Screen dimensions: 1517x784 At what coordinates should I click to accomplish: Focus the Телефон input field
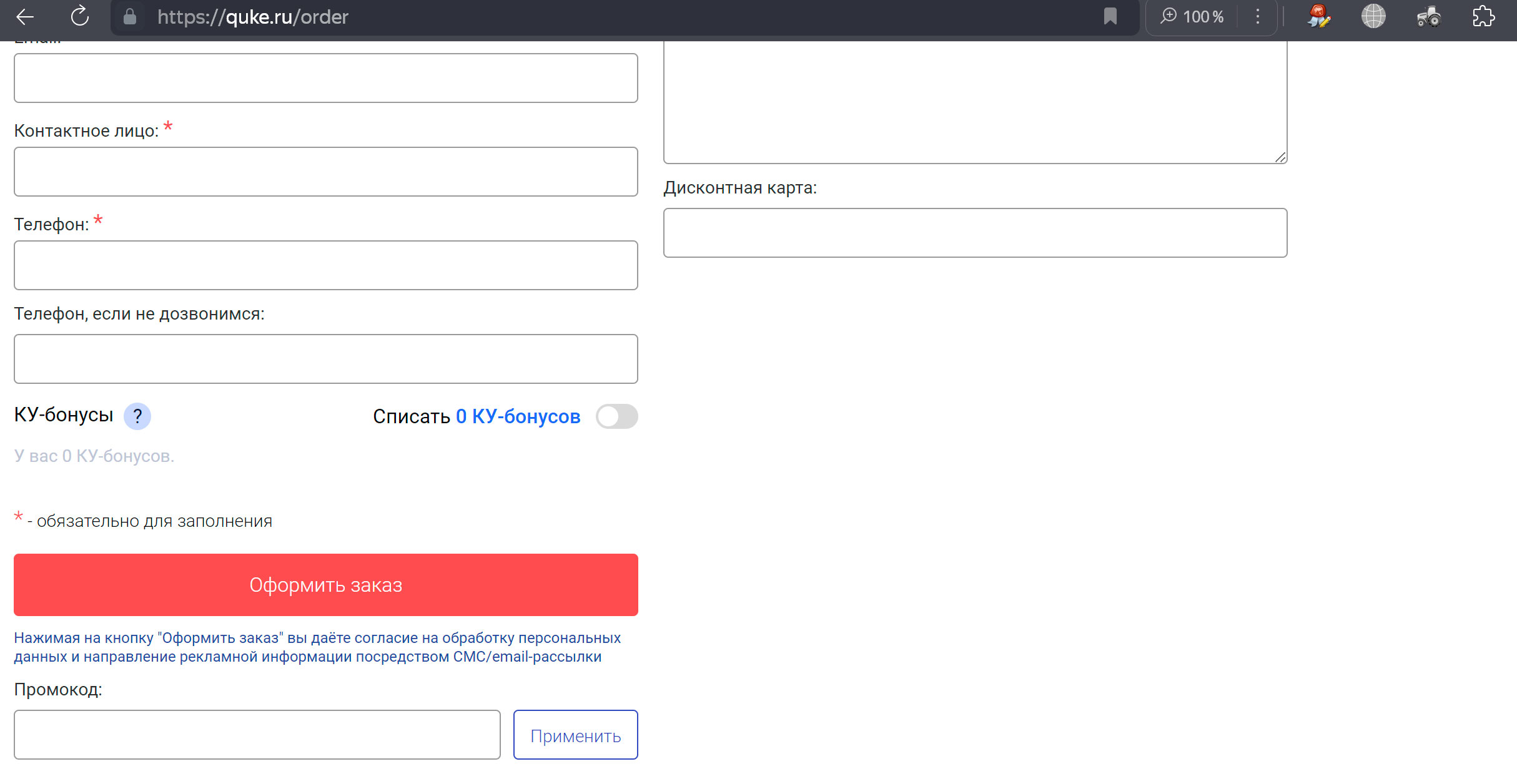326,265
